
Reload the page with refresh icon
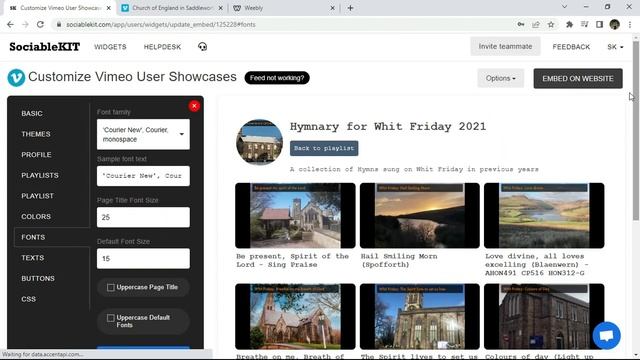[x=40, y=24]
